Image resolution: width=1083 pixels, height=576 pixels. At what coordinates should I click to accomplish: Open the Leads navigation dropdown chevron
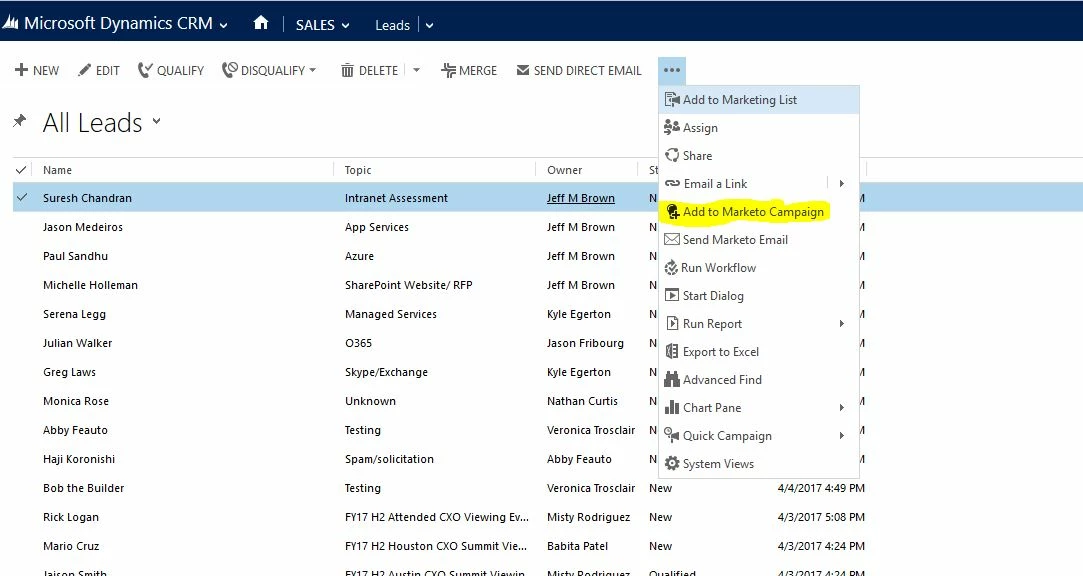pyautogui.click(x=429, y=26)
